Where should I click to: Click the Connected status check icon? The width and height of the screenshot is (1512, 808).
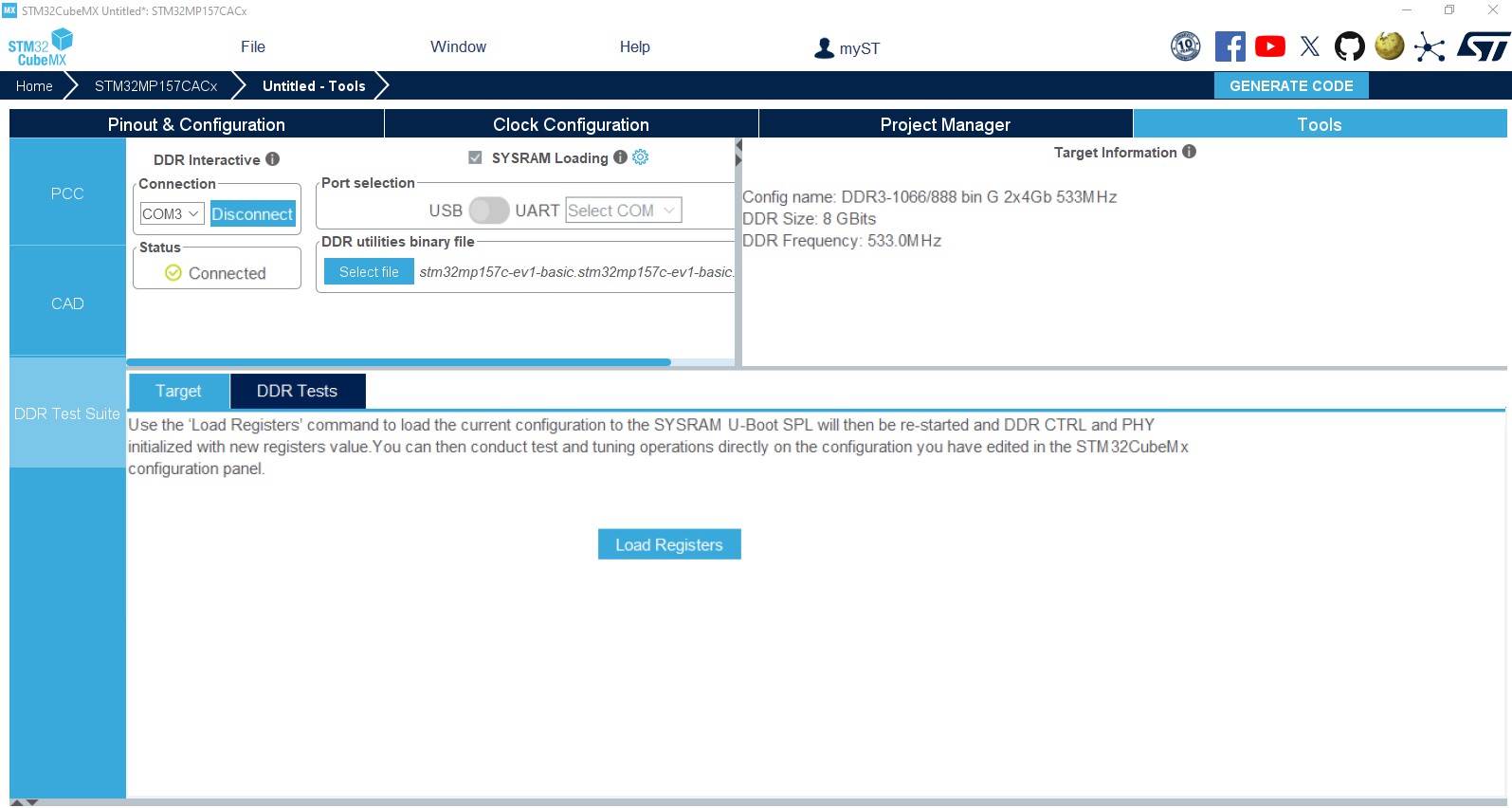173,273
